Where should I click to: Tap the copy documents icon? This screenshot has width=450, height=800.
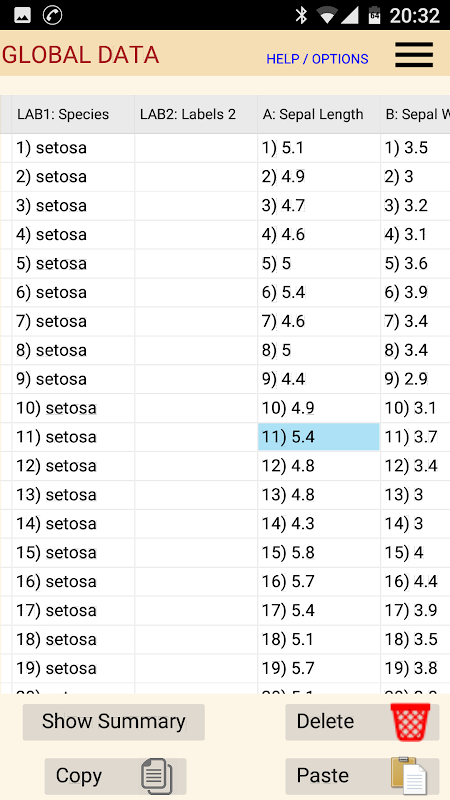pyautogui.click(x=156, y=776)
